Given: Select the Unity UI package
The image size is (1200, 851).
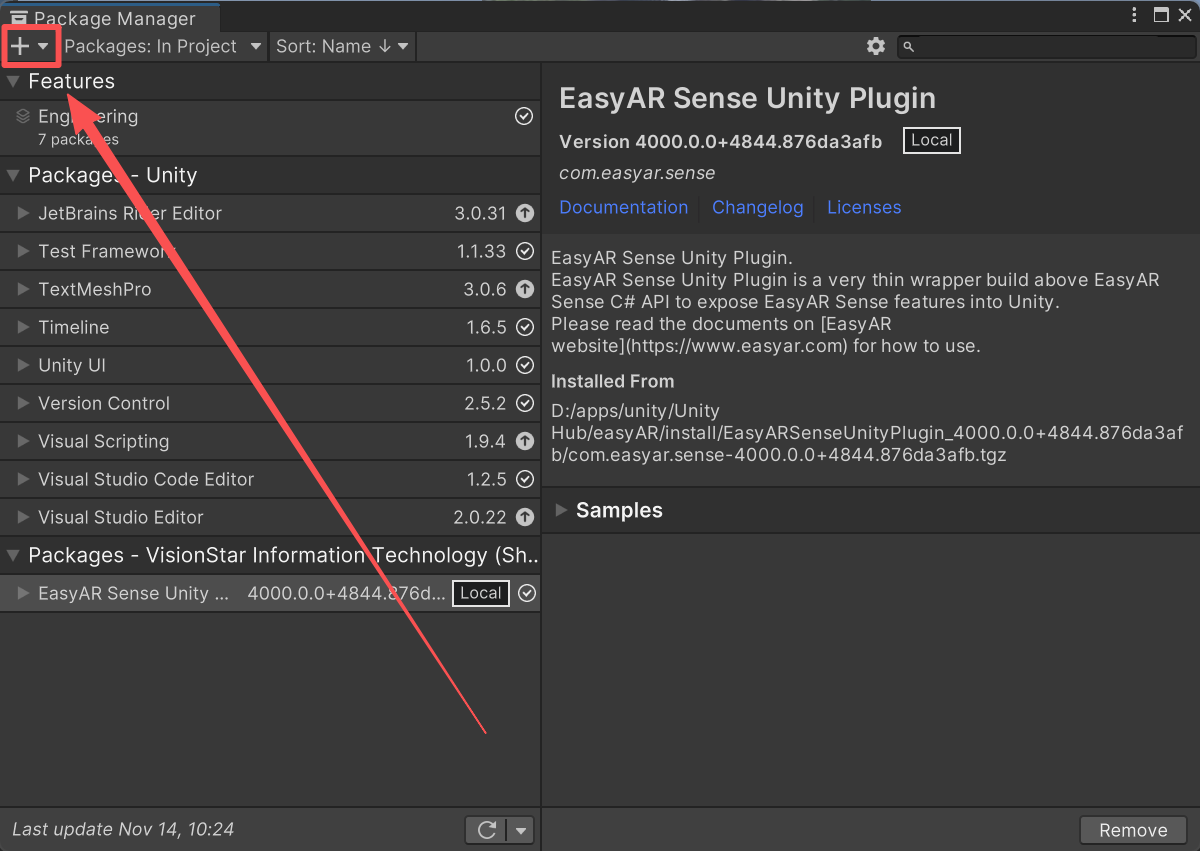Looking at the screenshot, I should tap(270, 365).
